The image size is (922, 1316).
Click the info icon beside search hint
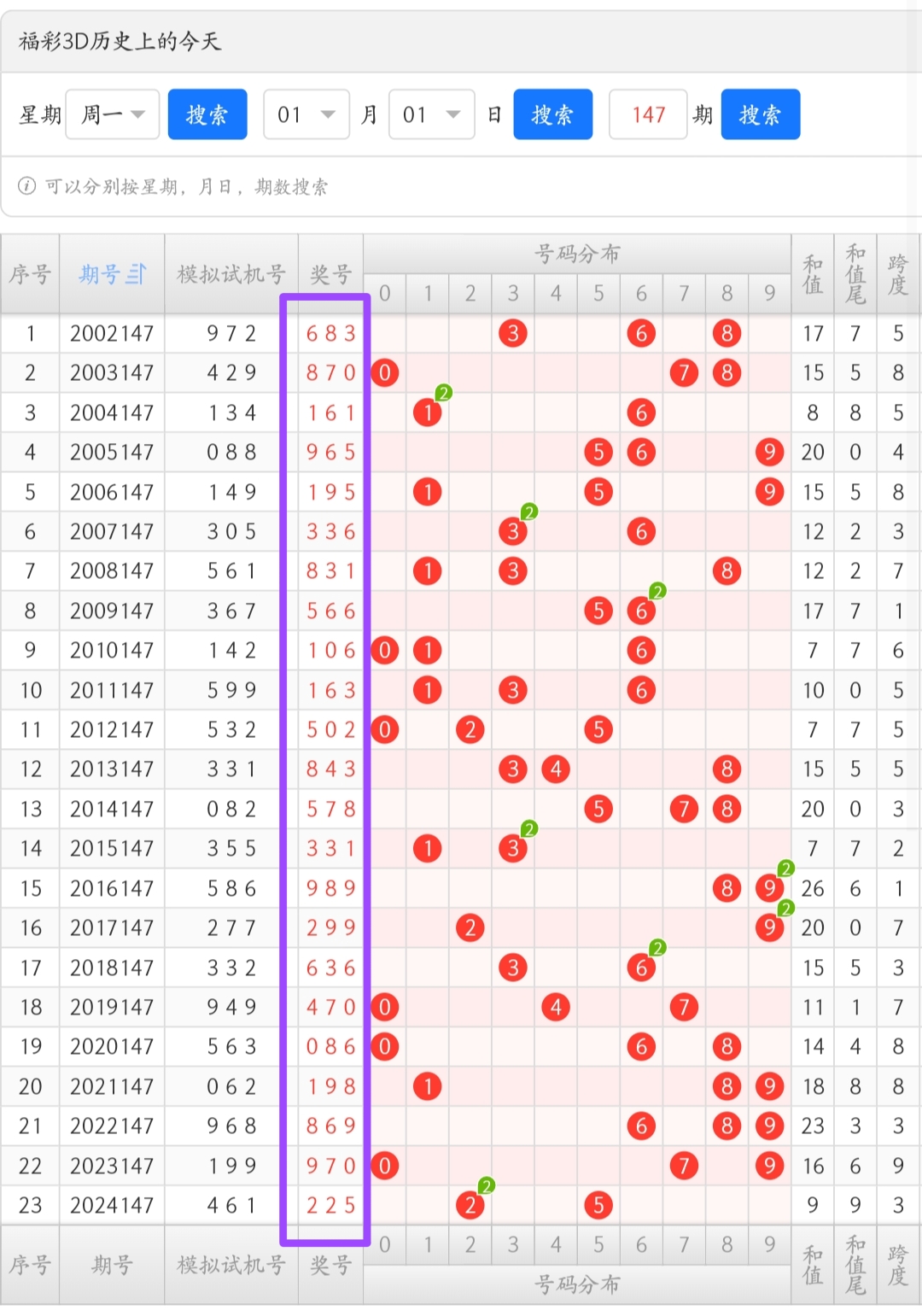[x=27, y=186]
